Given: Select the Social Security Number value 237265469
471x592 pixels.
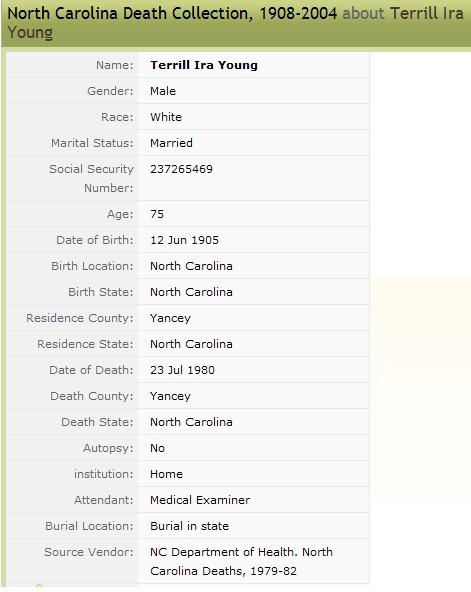Looking at the screenshot, I should 182,169.
